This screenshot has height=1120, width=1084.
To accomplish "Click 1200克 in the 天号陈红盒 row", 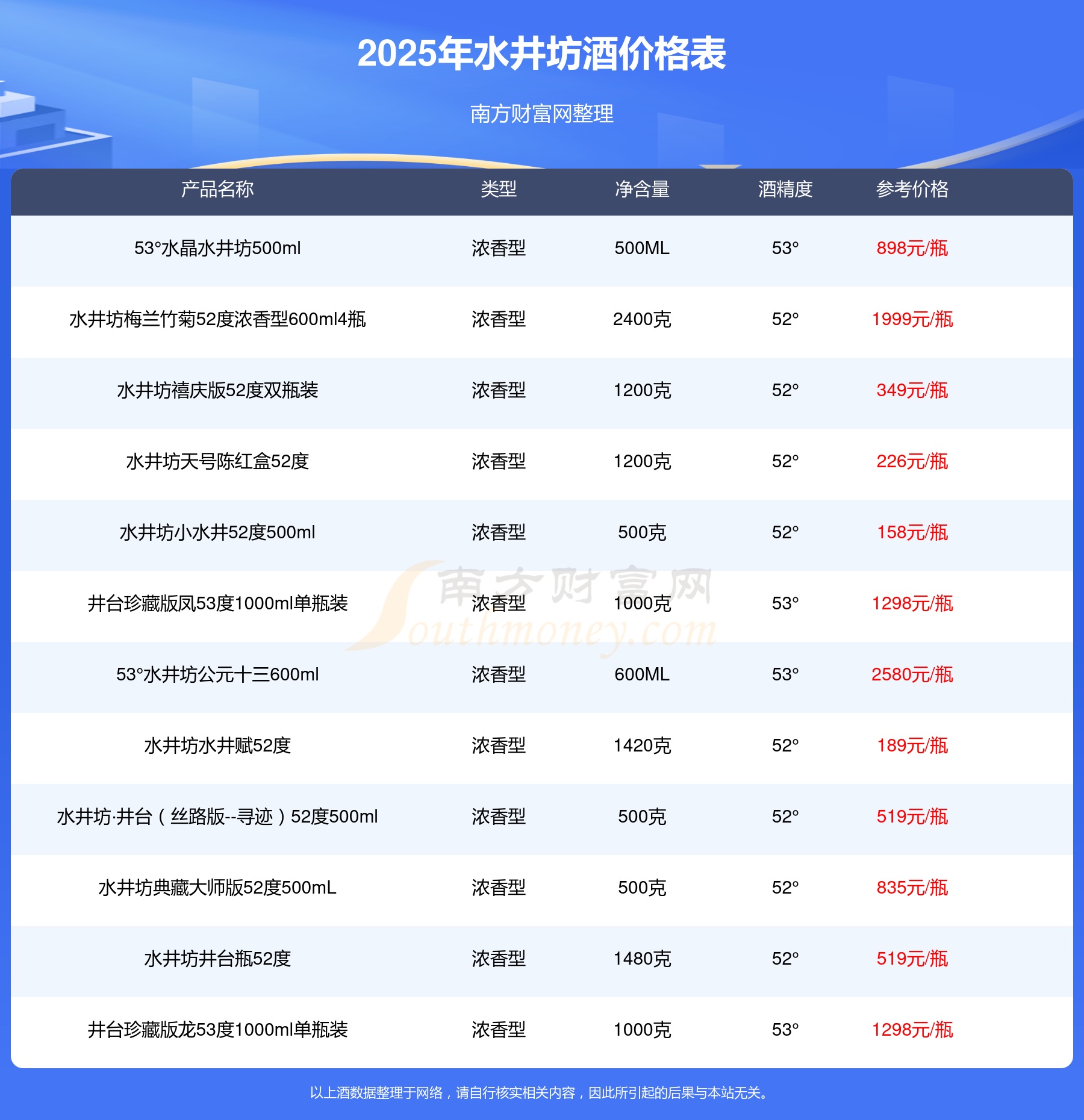I will (x=642, y=461).
